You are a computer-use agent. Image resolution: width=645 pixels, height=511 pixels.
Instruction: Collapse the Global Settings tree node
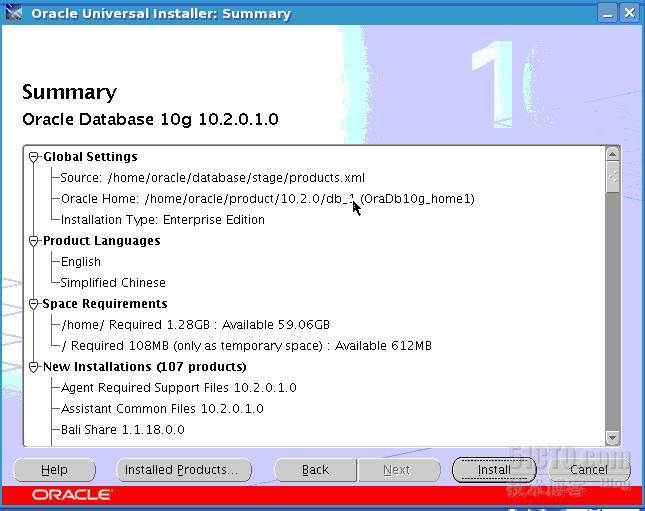tap(34, 157)
